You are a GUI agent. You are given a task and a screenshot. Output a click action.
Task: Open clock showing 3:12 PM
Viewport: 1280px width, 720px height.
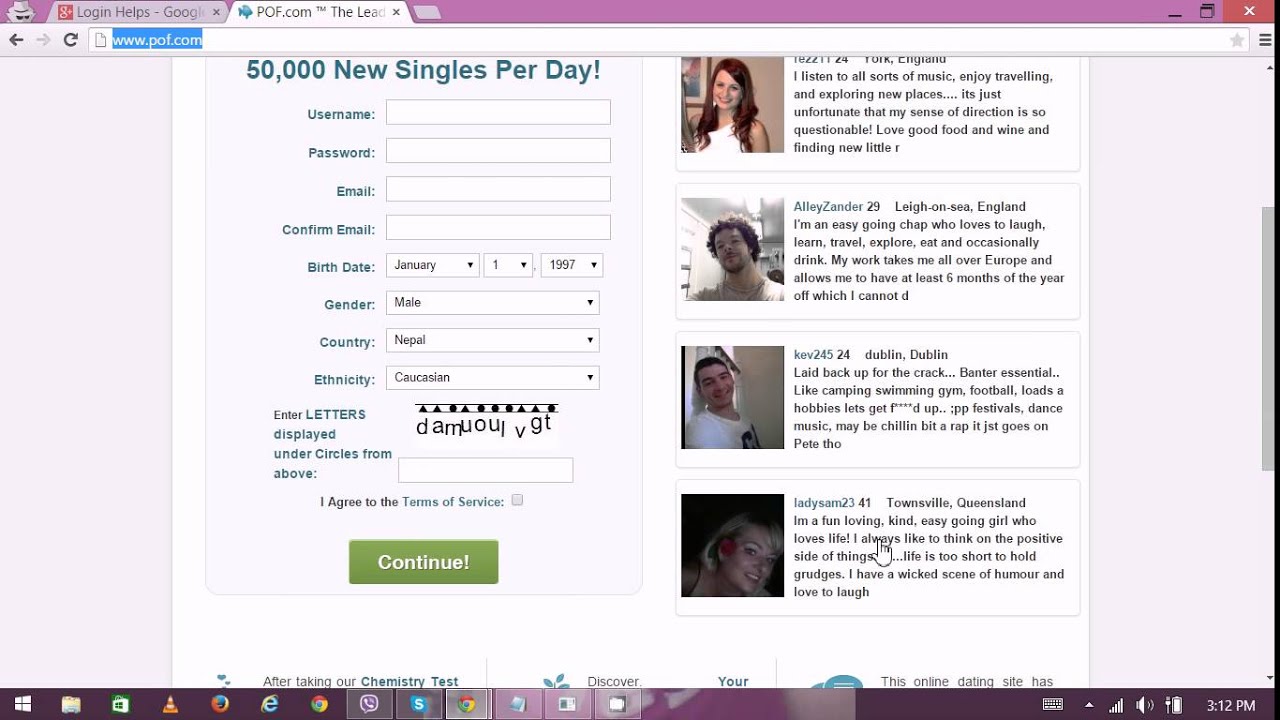point(1231,705)
